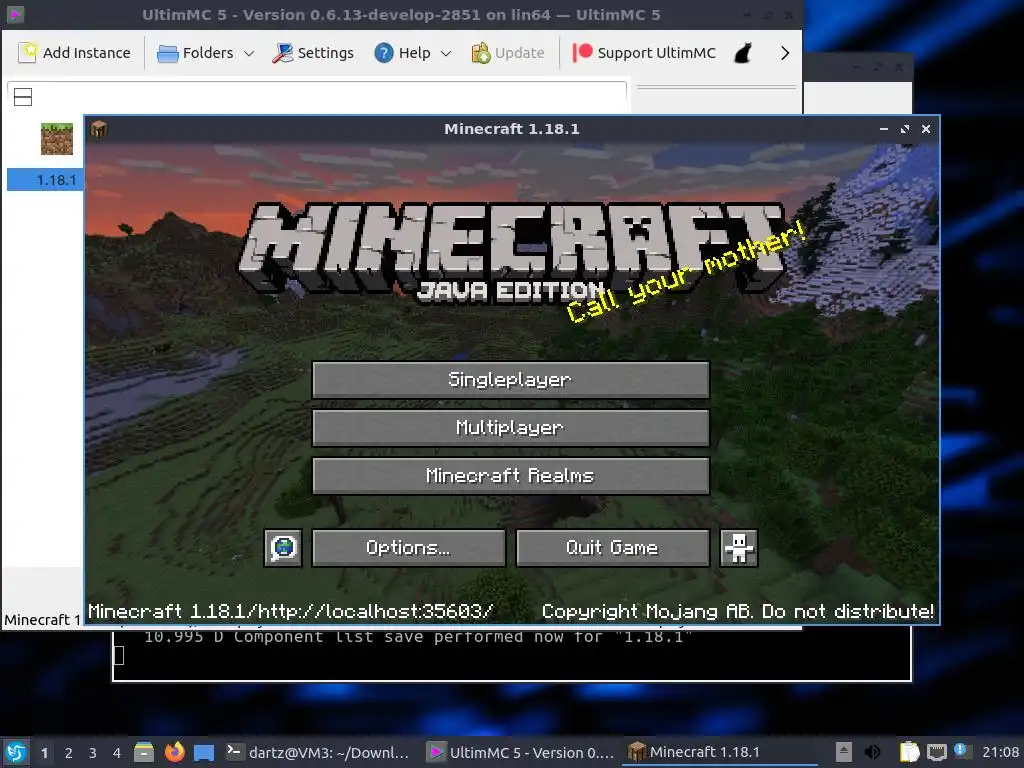This screenshot has width=1024, height=768.
Task: Close the Minecraft 1.18.1 window
Action: coord(925,129)
